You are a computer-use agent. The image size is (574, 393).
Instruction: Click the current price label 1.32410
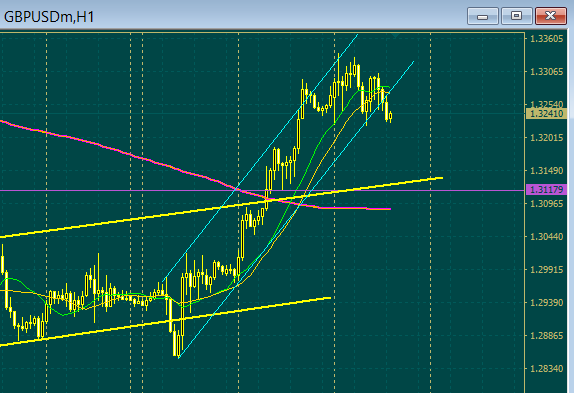coord(546,113)
